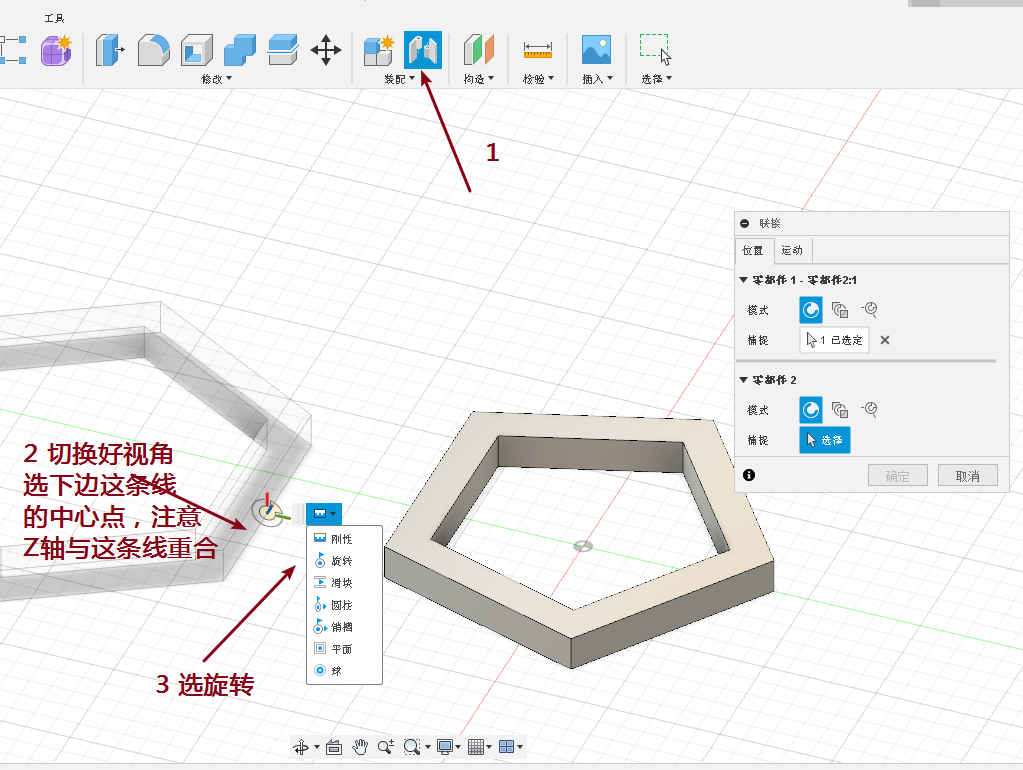The height and width of the screenshot is (770, 1023).
Task: Clear 零部件 1 selection with X
Action: [885, 340]
